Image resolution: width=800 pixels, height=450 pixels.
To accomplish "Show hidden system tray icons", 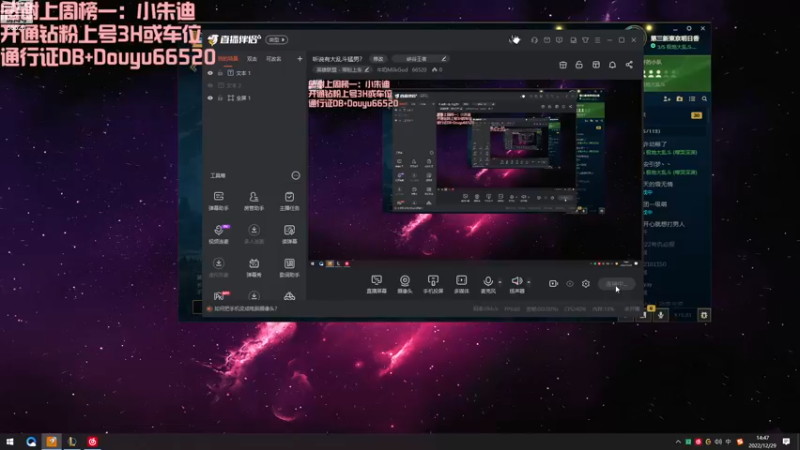I will [x=678, y=442].
